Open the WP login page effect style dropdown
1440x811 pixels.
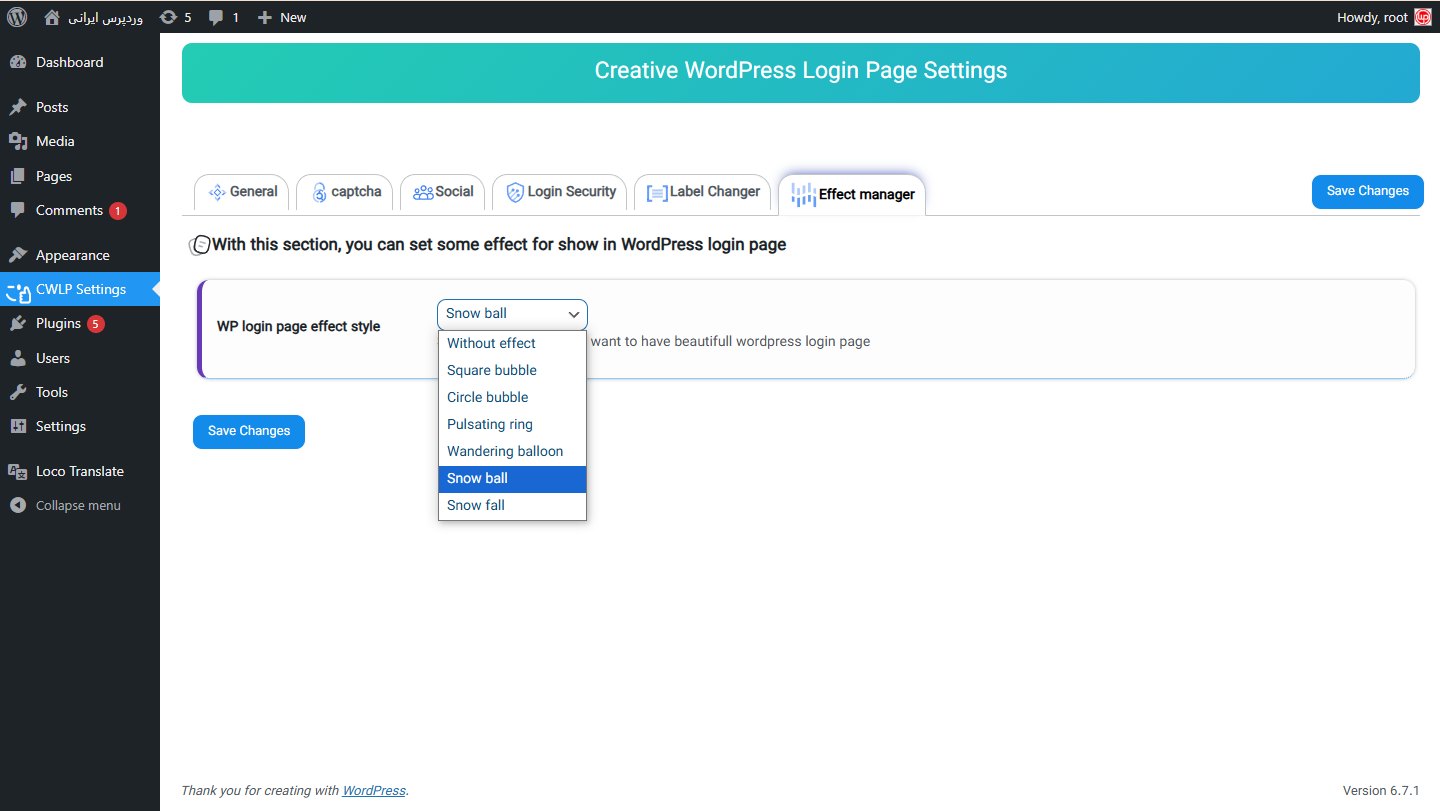click(511, 314)
